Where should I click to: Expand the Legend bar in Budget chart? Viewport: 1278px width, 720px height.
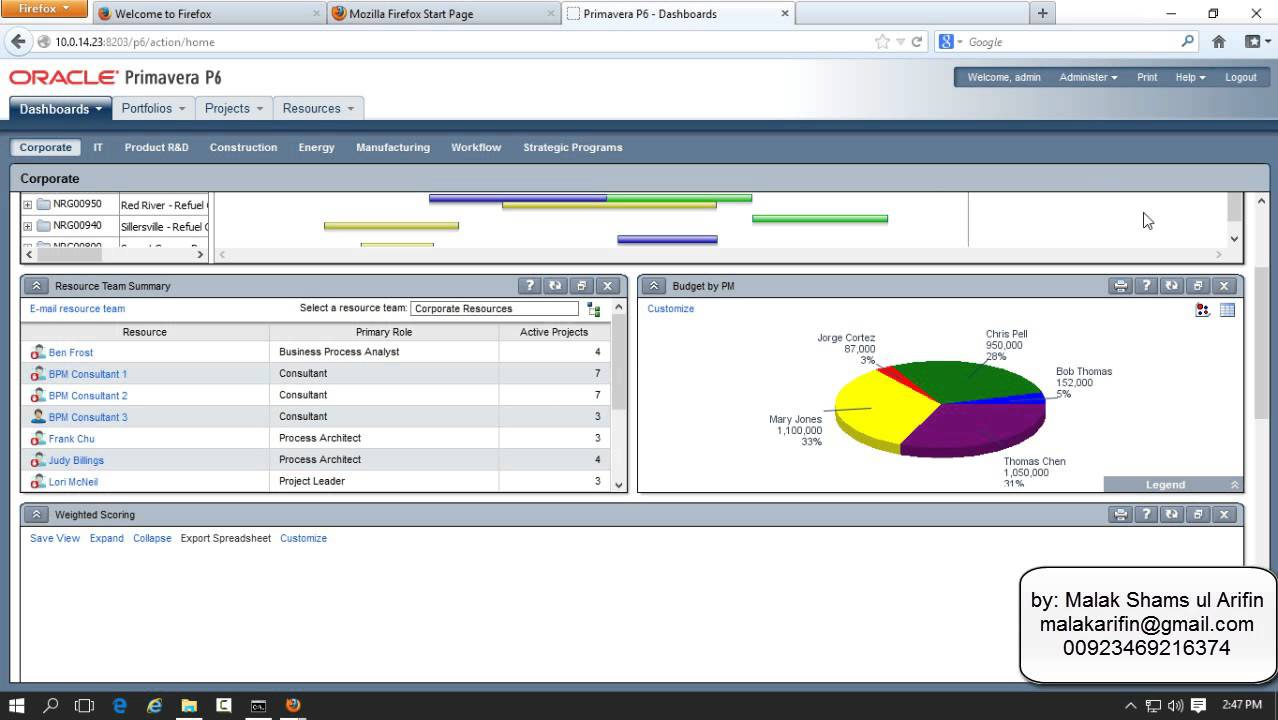point(1173,484)
